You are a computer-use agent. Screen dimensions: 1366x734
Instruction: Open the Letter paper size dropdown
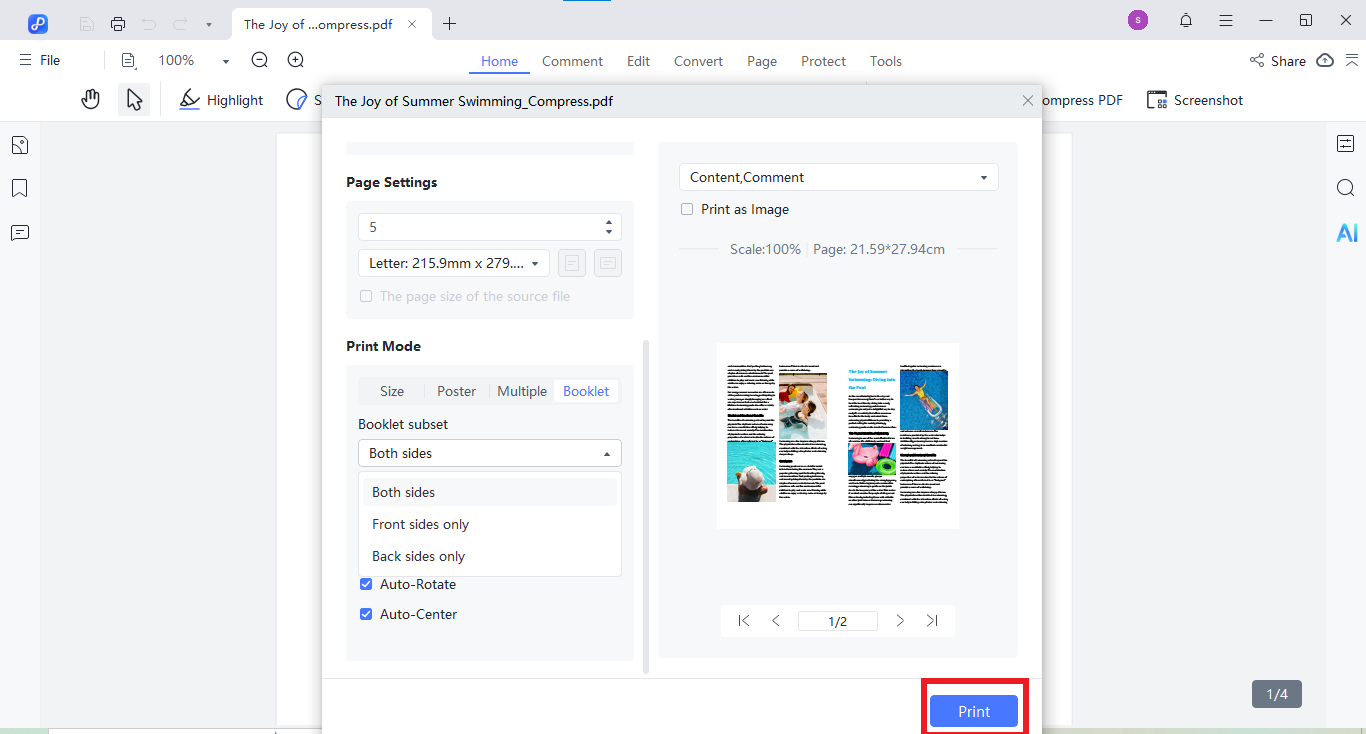[454, 263]
